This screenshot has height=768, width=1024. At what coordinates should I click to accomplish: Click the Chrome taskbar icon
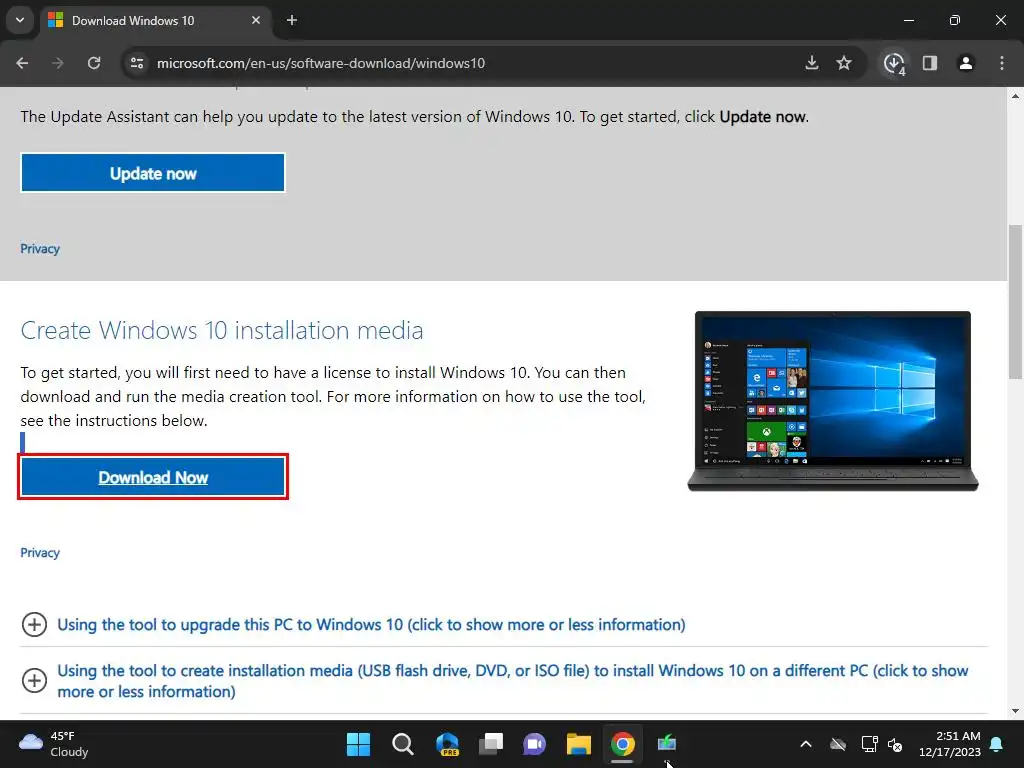622,744
